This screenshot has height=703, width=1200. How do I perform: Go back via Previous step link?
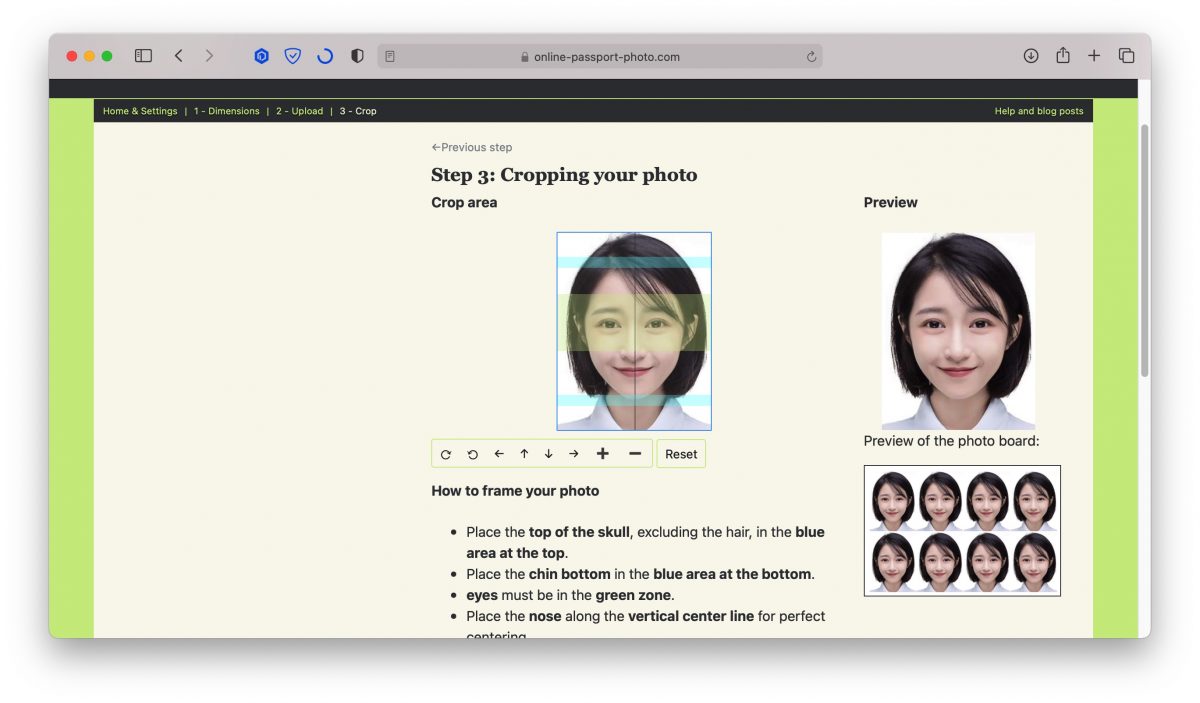click(472, 147)
